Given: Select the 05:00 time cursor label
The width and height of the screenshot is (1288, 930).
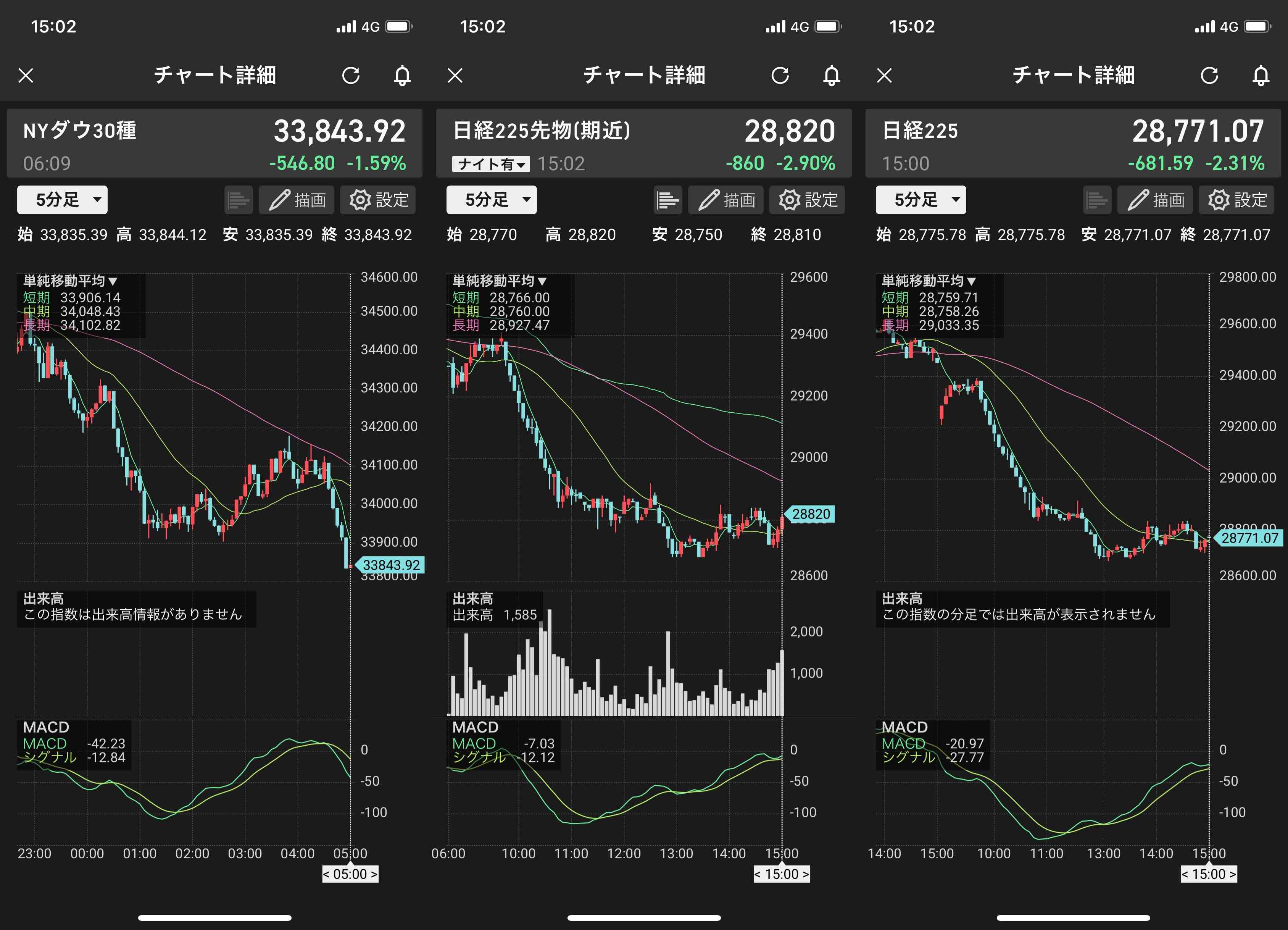Looking at the screenshot, I should coord(350,874).
